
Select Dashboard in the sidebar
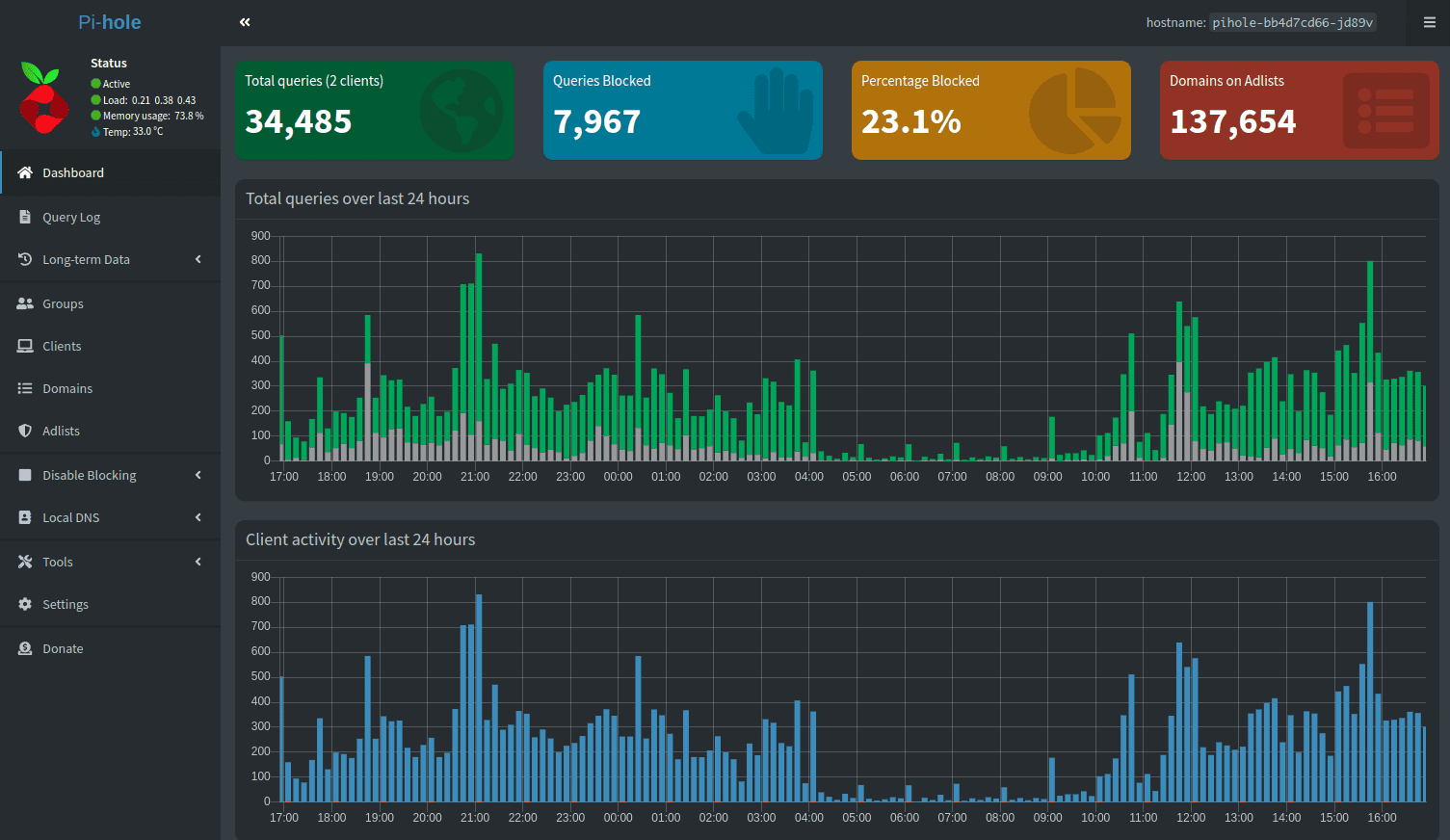(73, 172)
